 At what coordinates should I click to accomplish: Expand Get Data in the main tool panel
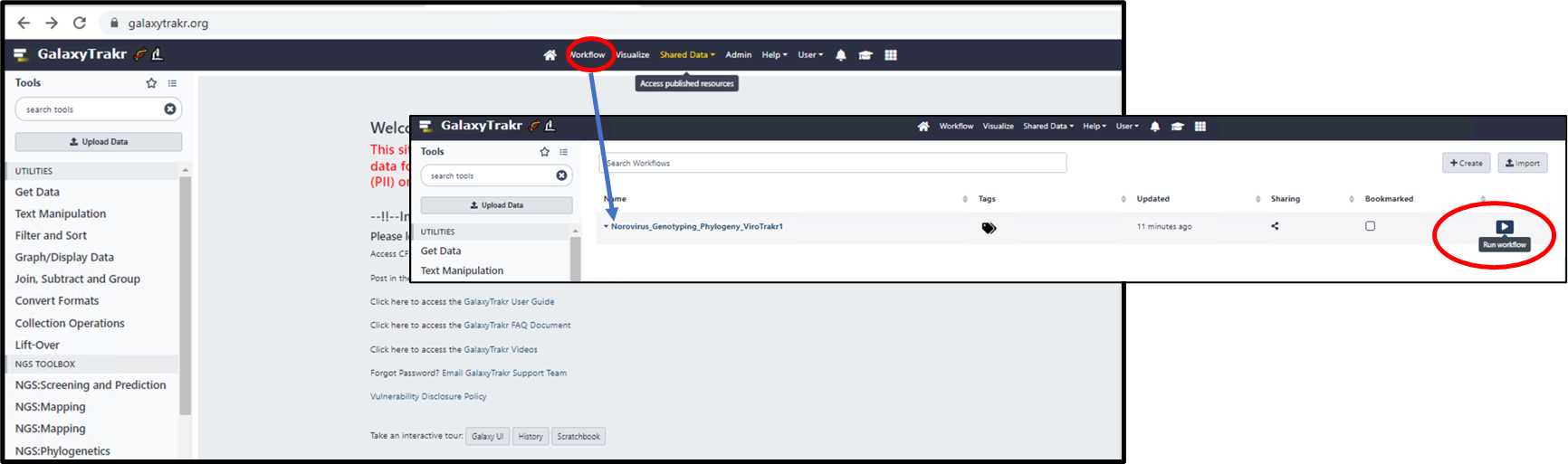coord(37,192)
